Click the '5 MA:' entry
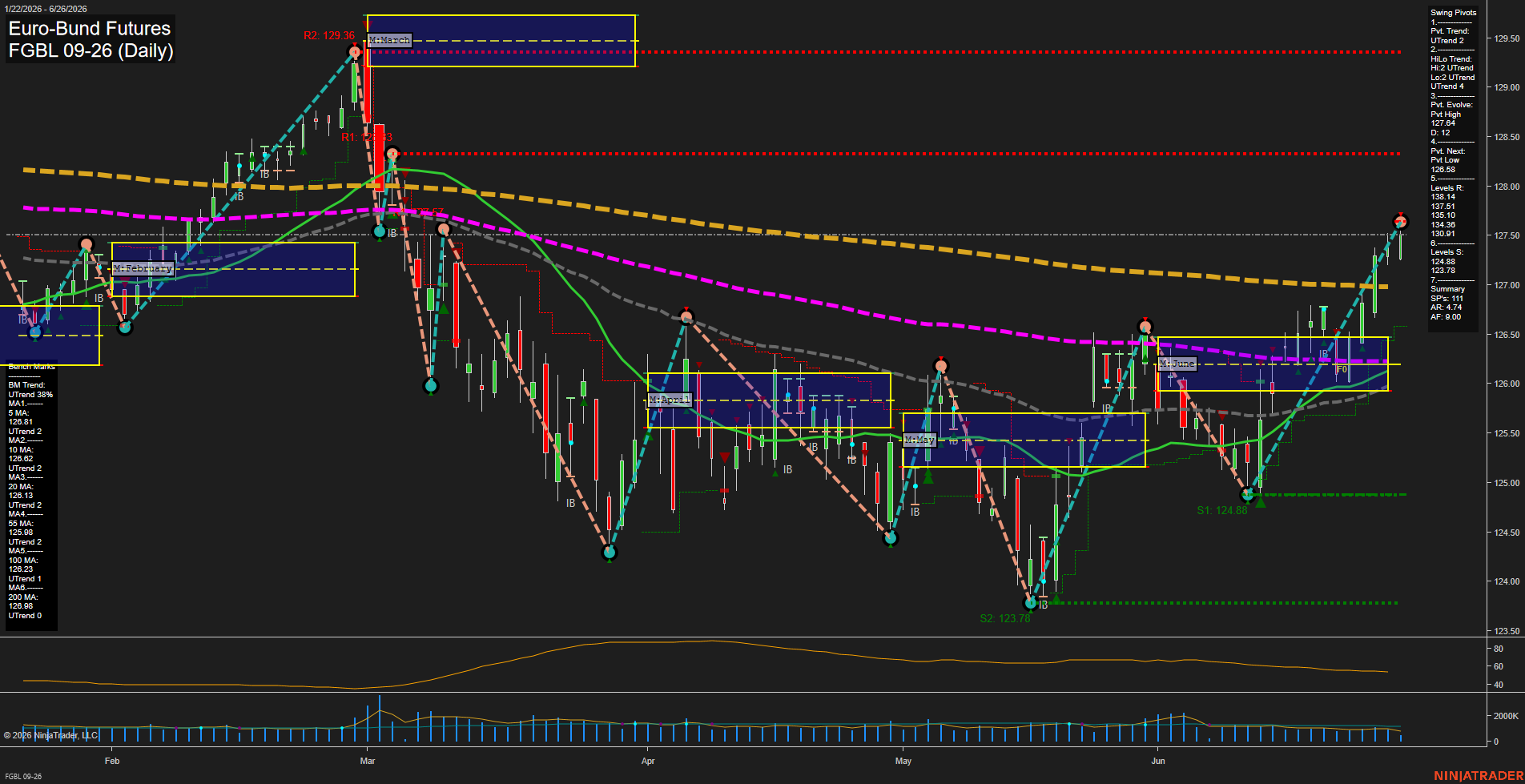 click(x=18, y=413)
